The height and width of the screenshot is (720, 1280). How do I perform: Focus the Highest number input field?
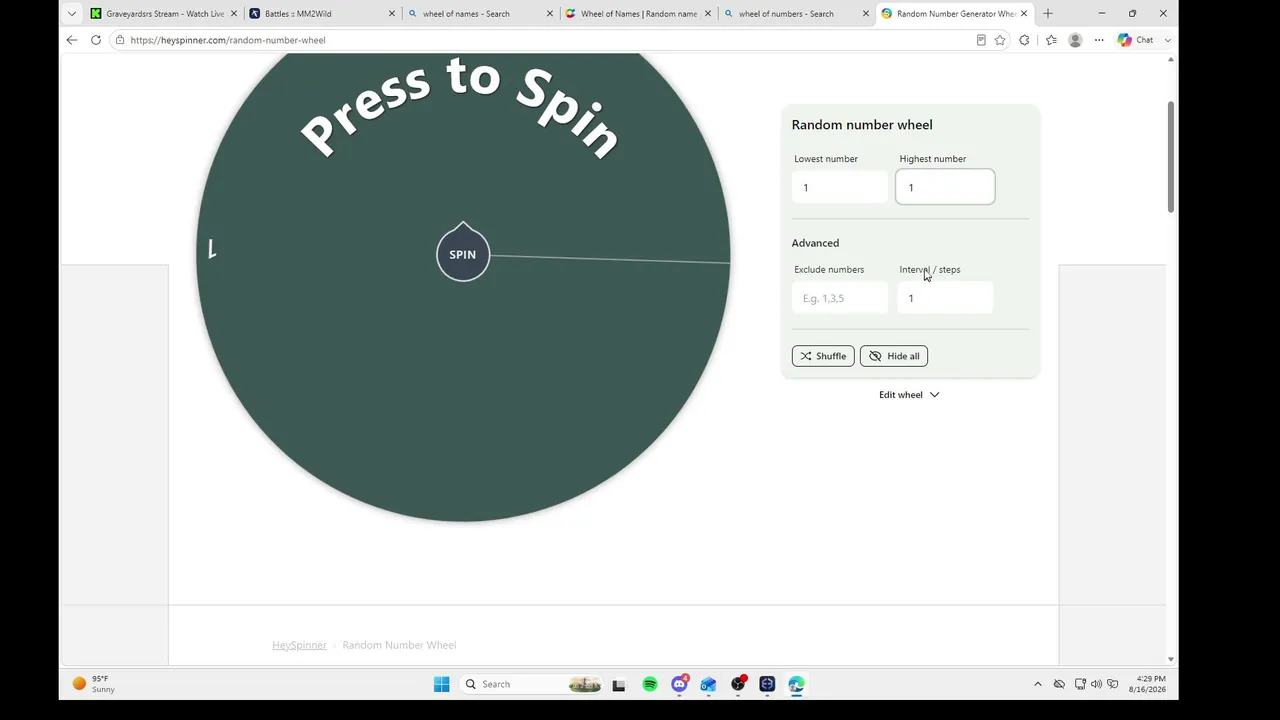coord(945,188)
